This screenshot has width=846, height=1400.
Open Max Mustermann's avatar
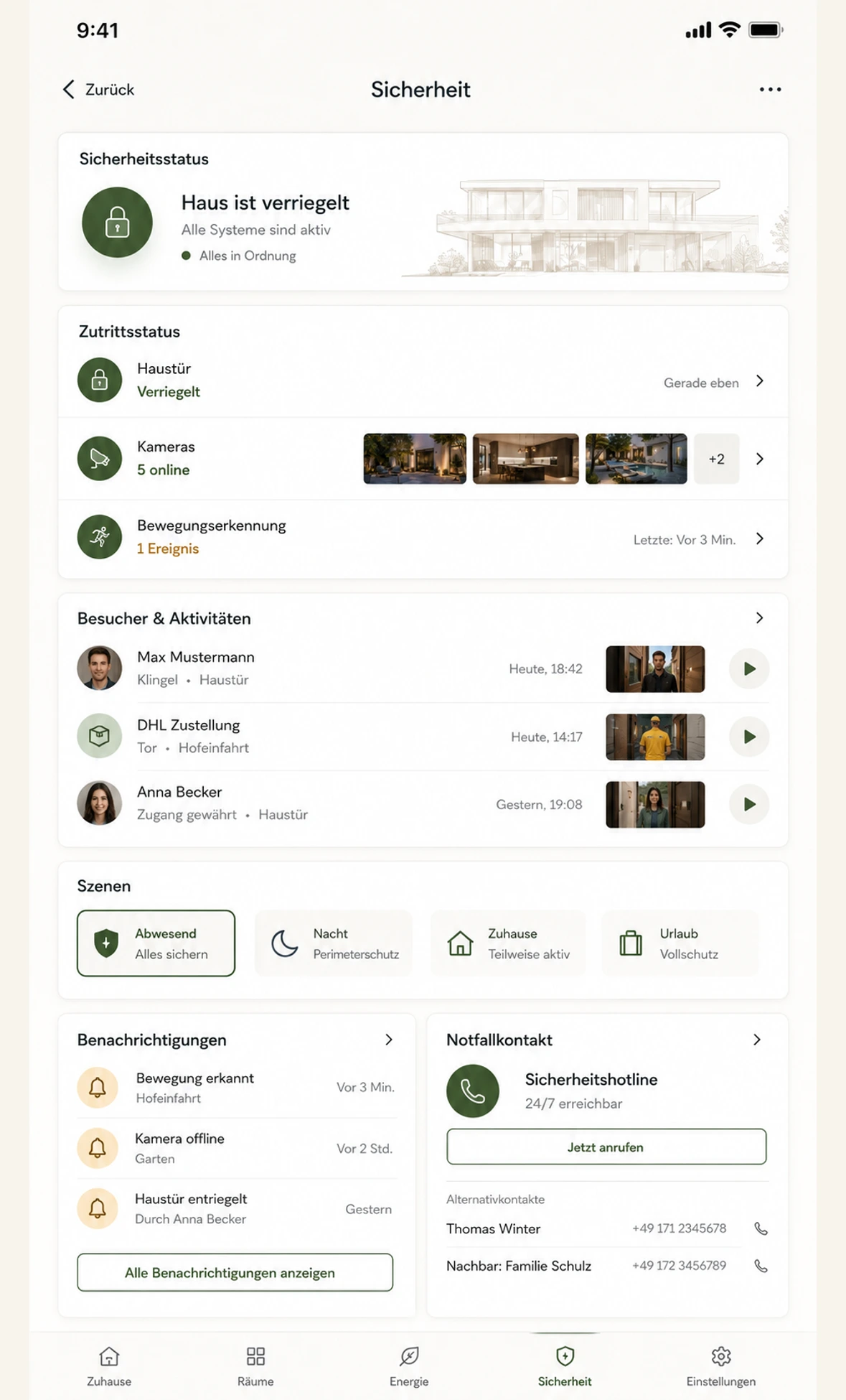(100, 668)
